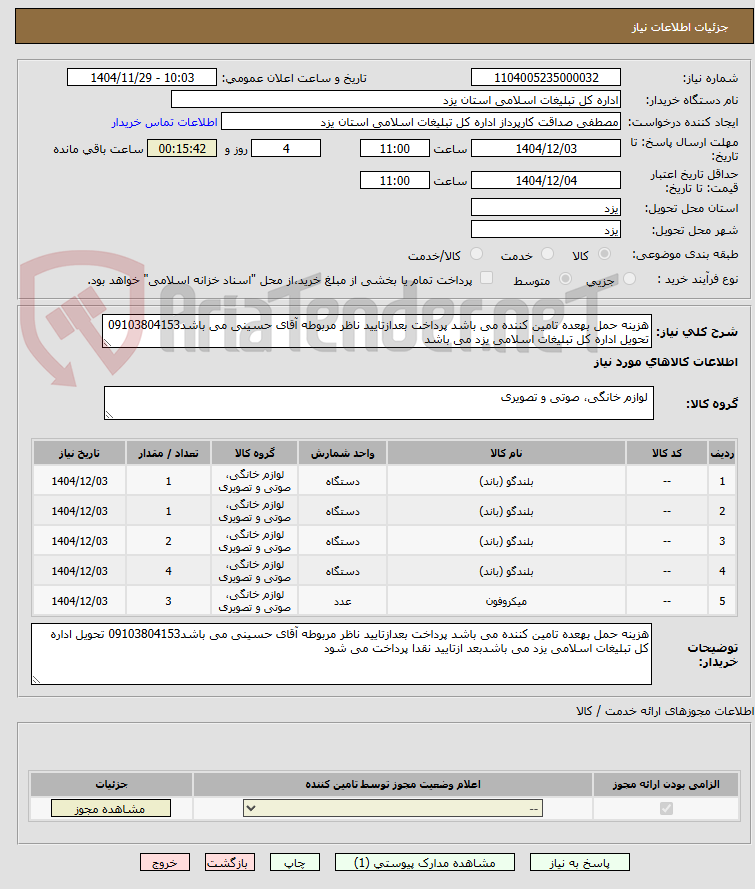This screenshot has width=755, height=889.
Task: Toggle treasury documents payment checkbox
Action: pos(486,278)
